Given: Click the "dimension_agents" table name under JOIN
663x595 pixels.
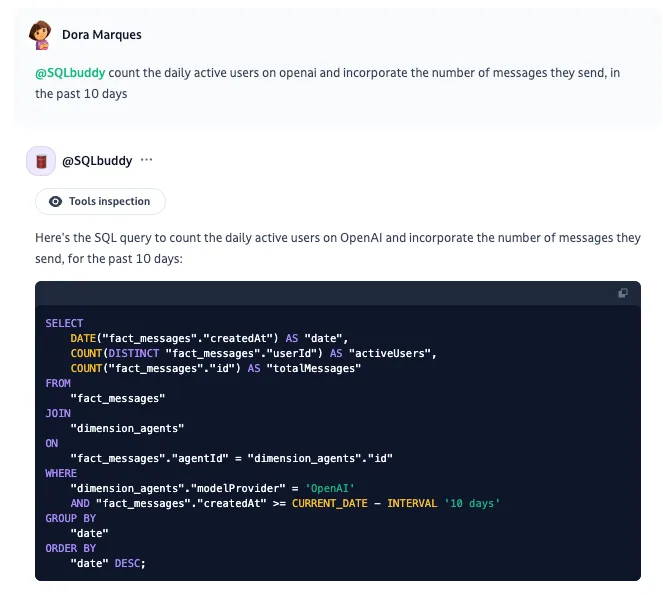Looking at the screenshot, I should [x=127, y=428].
